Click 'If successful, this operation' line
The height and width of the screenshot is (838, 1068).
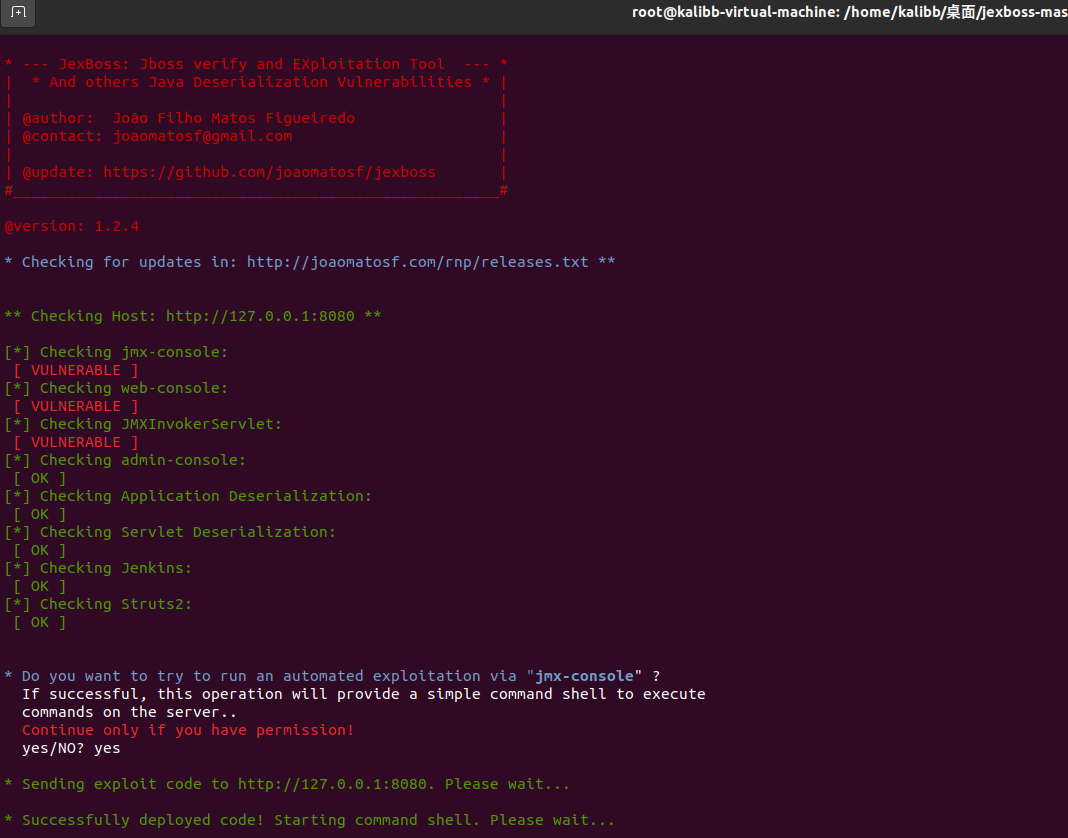pos(364,694)
